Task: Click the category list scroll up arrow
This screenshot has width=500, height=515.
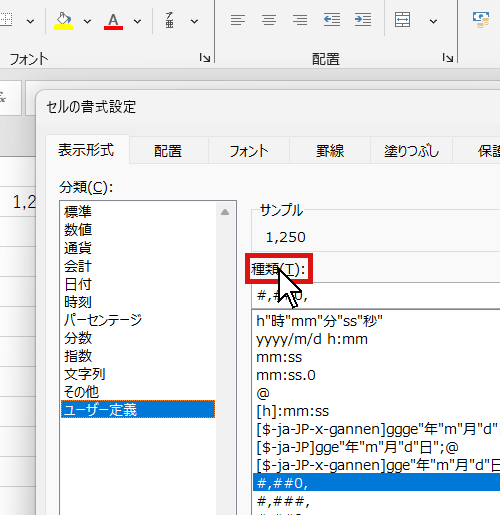Action: pos(225,212)
